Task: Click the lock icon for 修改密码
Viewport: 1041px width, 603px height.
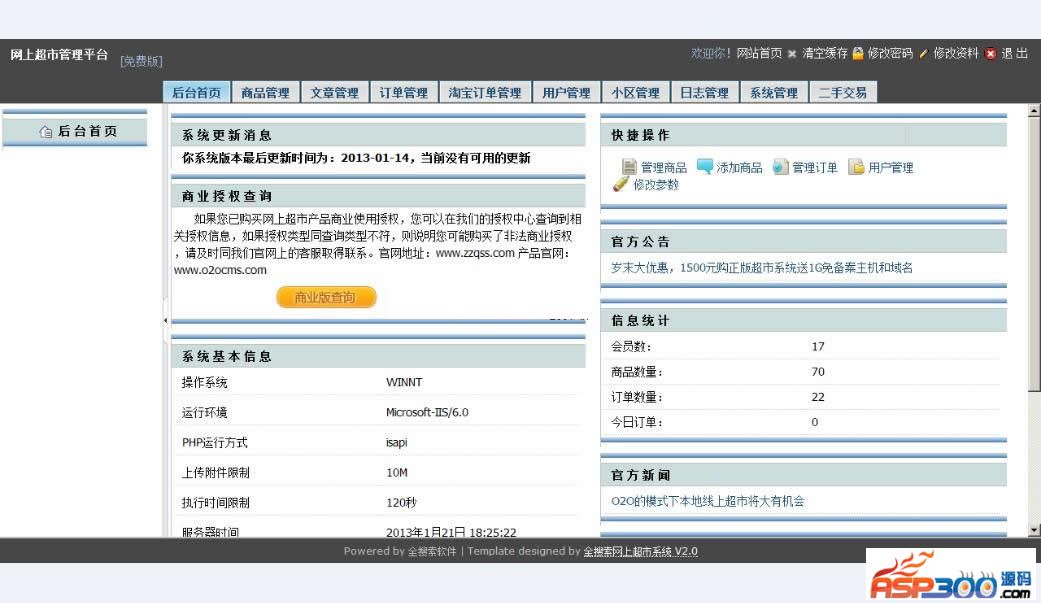Action: coord(858,53)
